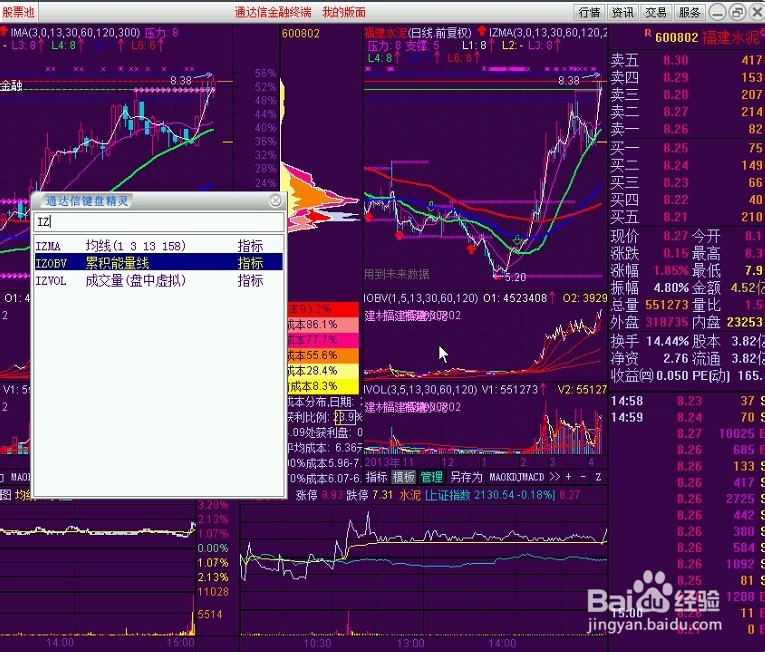765x652 pixels.
Task: Click the 指标 button below the chart
Action: (x=376, y=477)
